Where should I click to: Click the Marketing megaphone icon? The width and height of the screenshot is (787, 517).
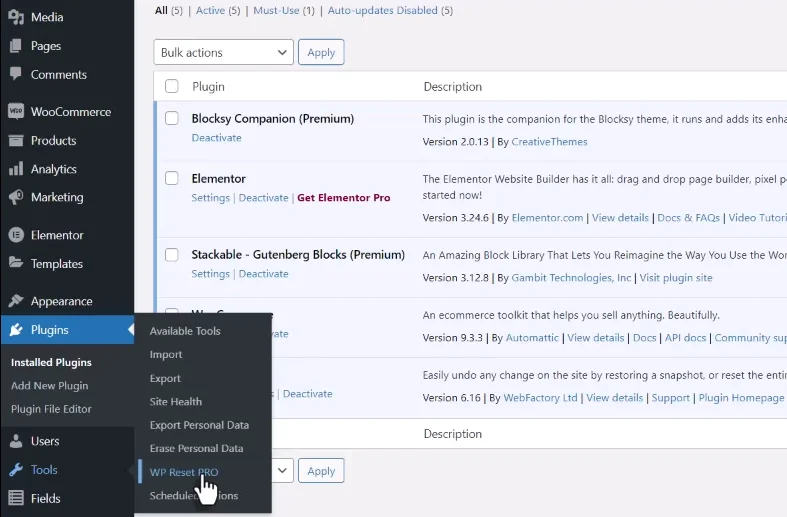click(16, 197)
